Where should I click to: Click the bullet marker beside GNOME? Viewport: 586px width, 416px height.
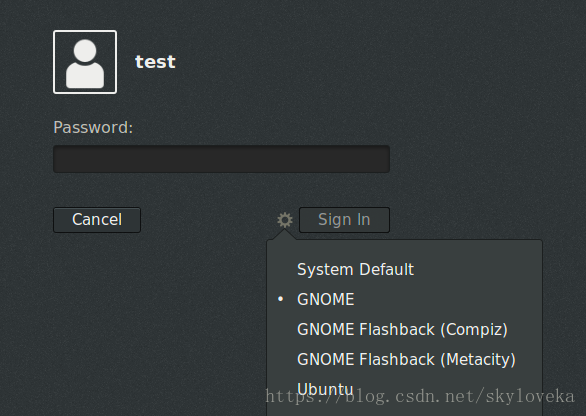[x=281, y=299]
